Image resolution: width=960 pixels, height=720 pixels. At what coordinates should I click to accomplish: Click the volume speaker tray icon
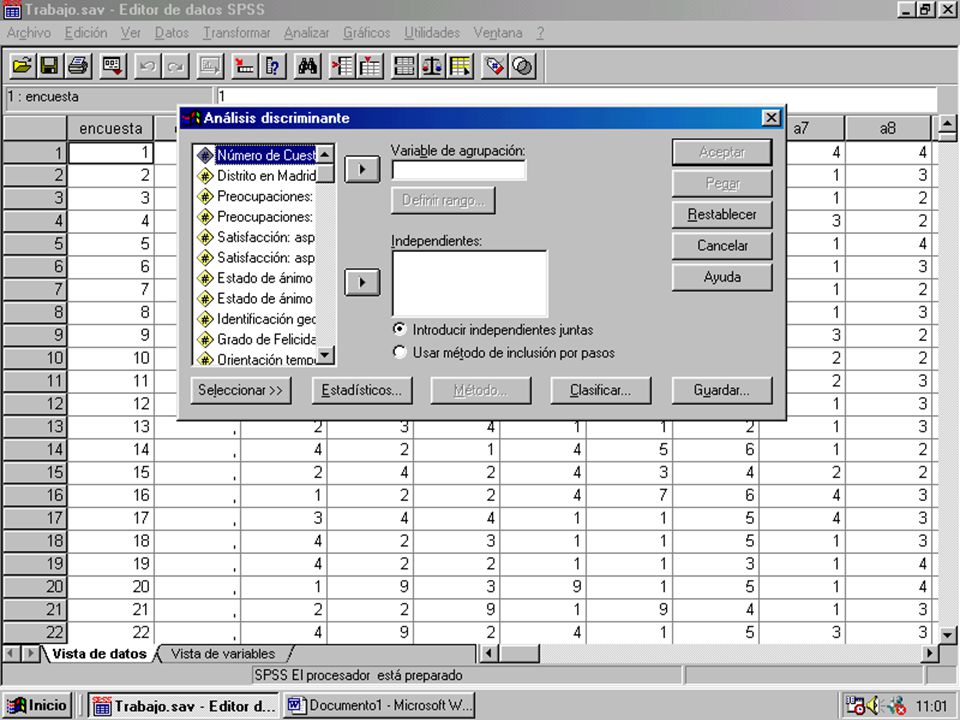(874, 705)
